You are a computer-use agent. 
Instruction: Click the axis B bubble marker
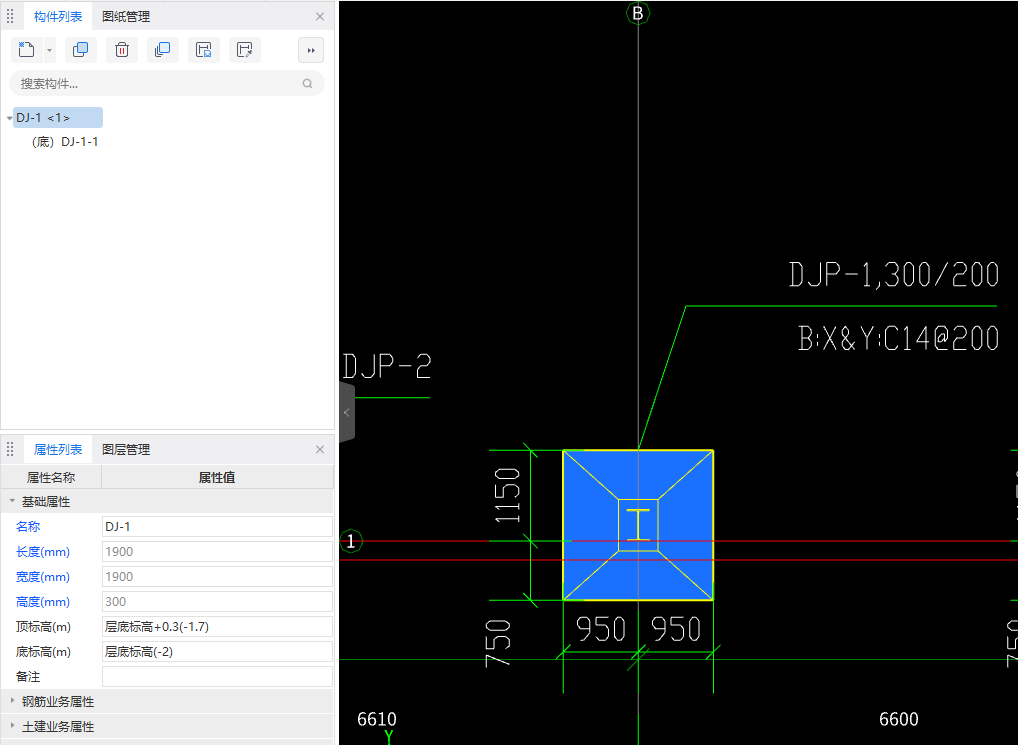tap(638, 13)
